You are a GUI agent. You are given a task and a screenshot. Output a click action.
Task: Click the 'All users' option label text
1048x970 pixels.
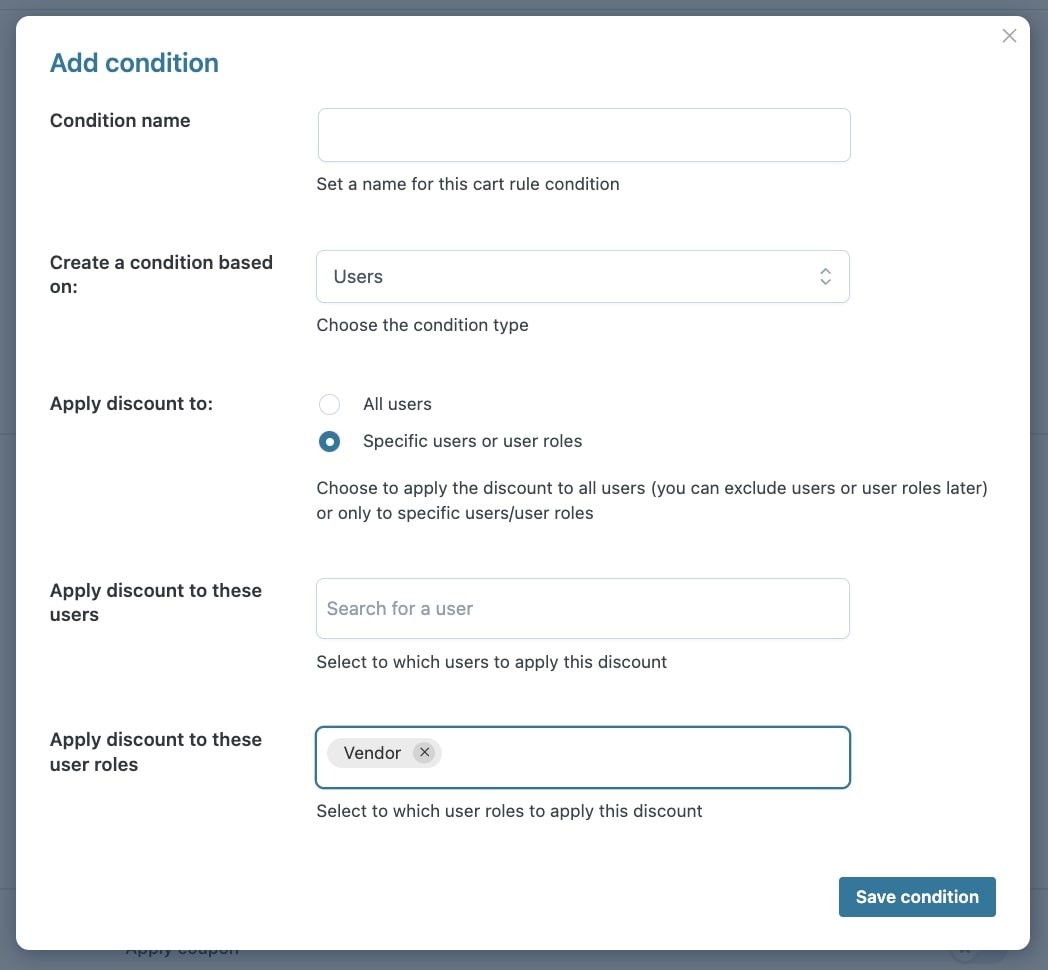[x=397, y=404]
